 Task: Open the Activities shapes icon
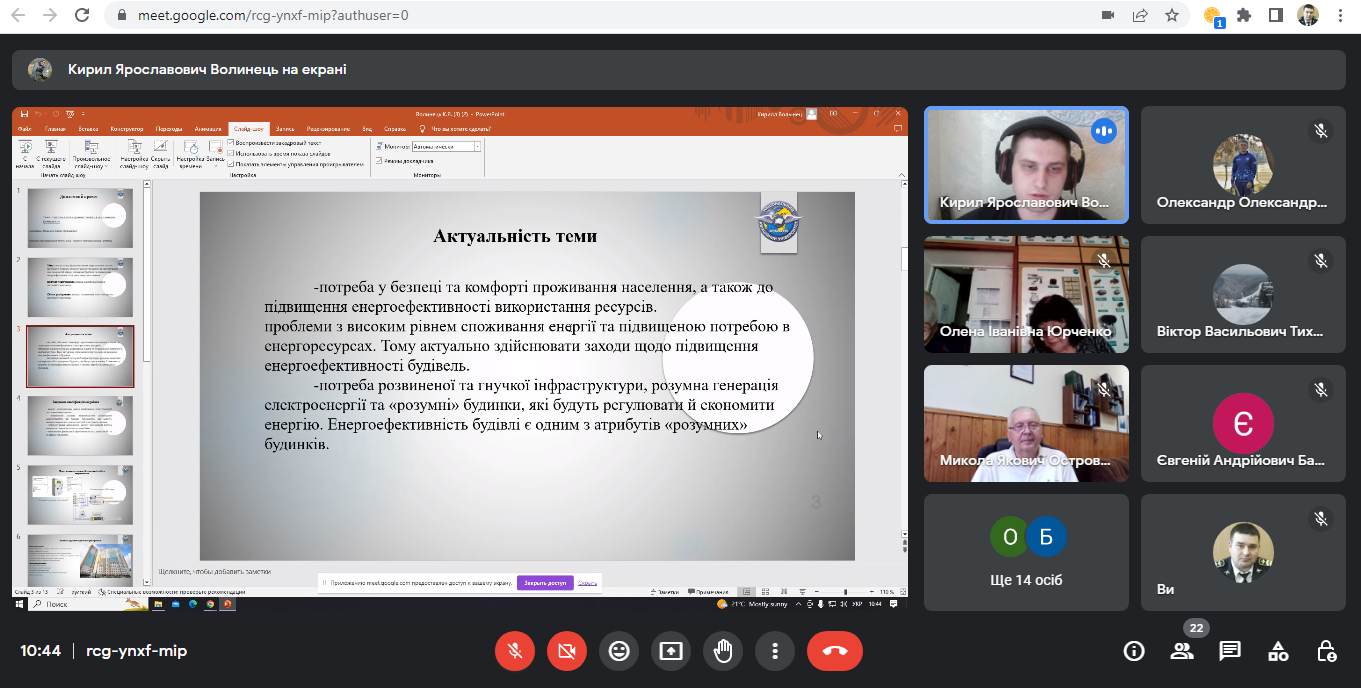1278,651
